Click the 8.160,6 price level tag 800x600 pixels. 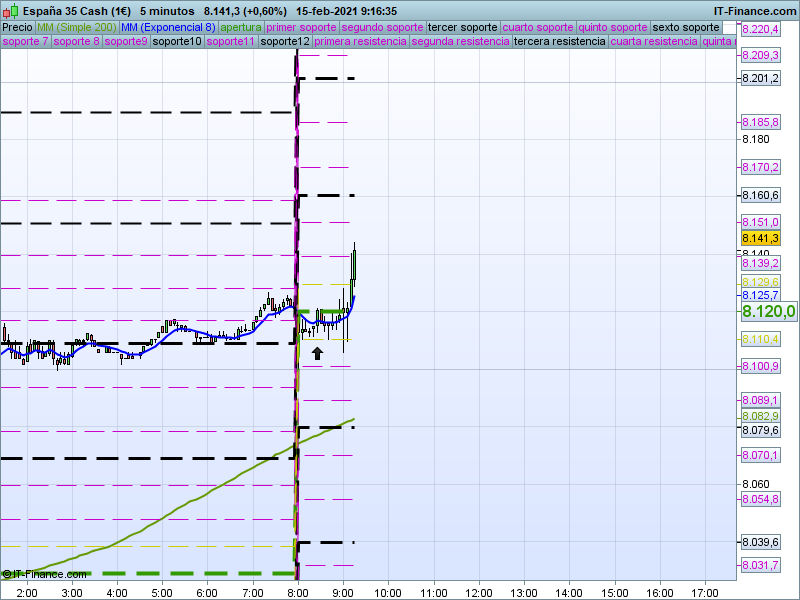point(760,195)
